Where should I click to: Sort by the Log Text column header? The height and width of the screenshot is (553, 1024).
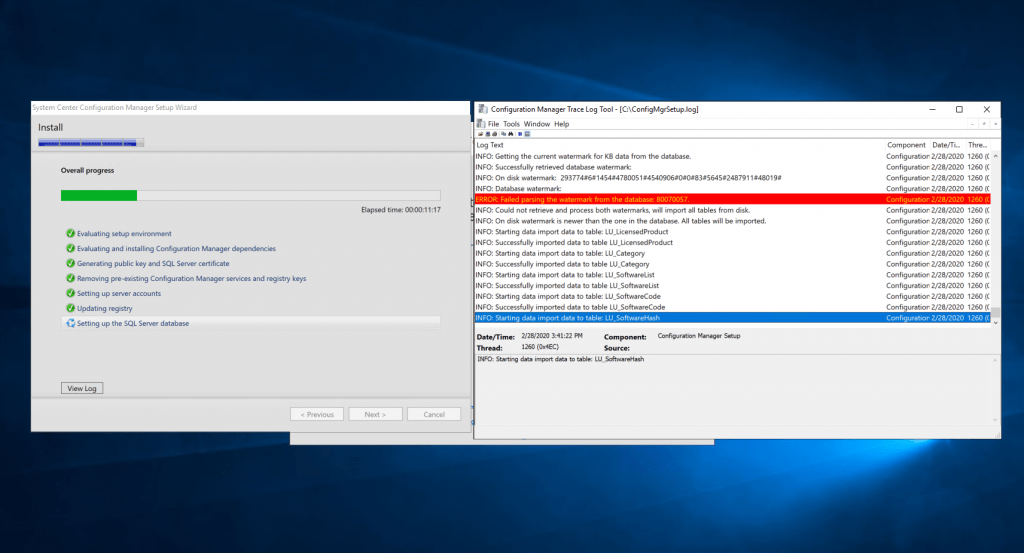679,145
